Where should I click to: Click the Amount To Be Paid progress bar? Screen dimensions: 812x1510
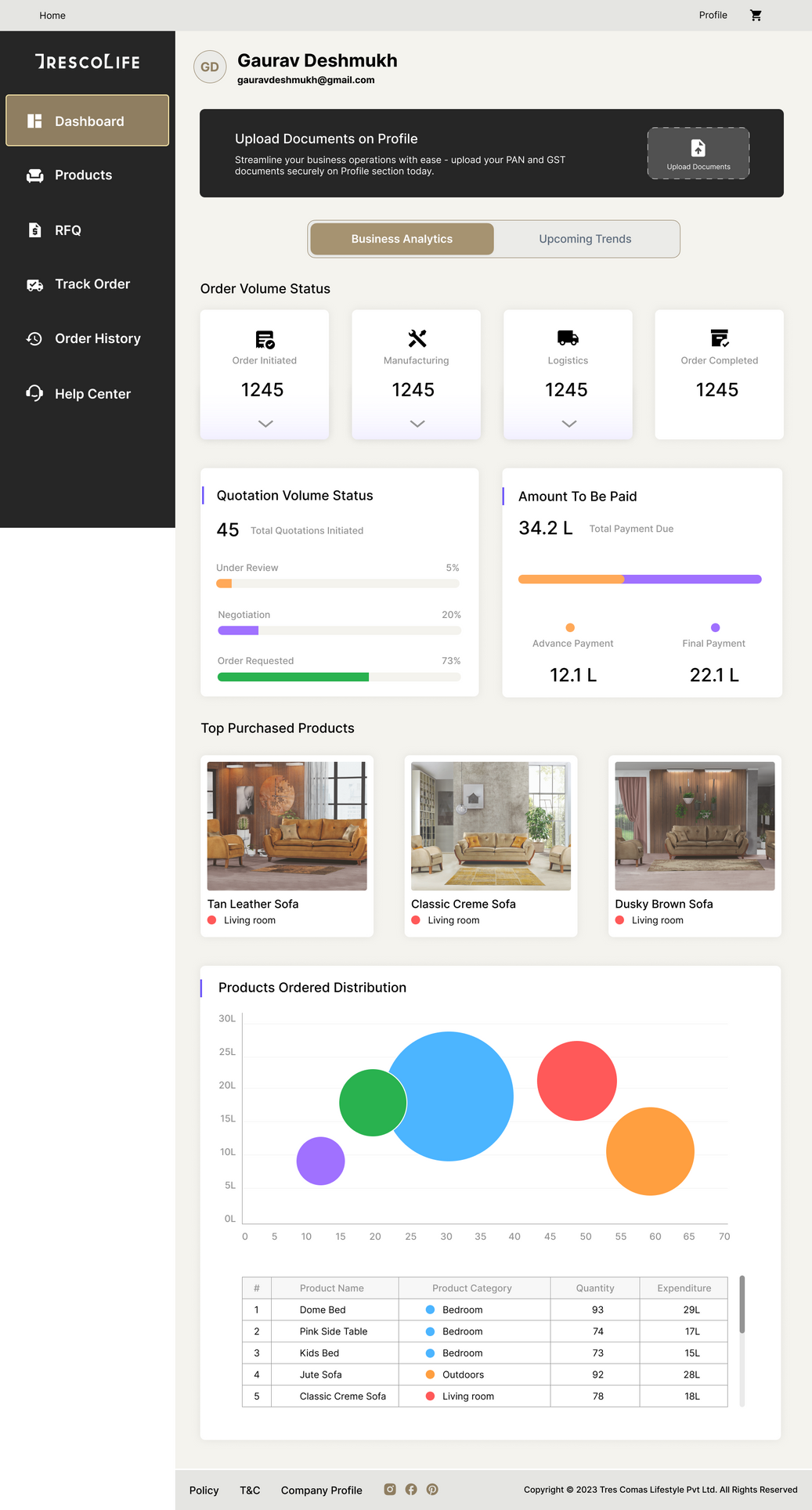[639, 580]
